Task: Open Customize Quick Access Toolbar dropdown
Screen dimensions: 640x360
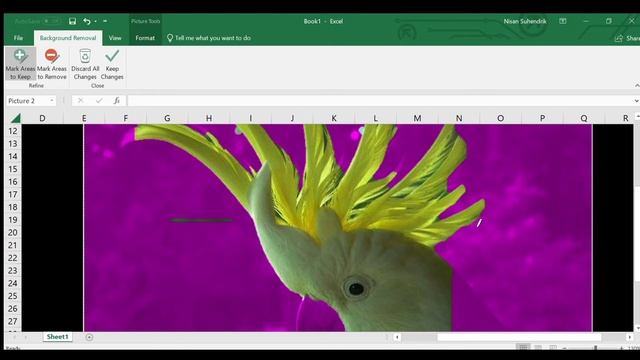Action: pos(105,21)
